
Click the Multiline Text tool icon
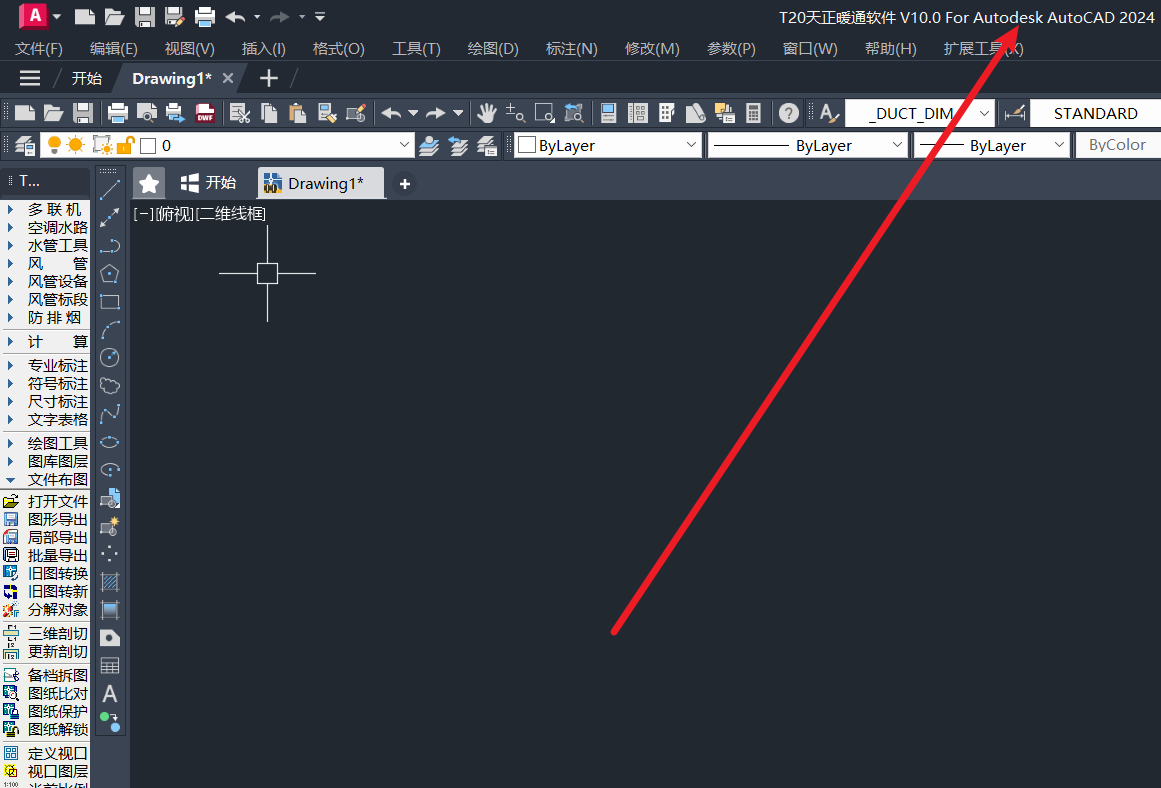click(110, 693)
